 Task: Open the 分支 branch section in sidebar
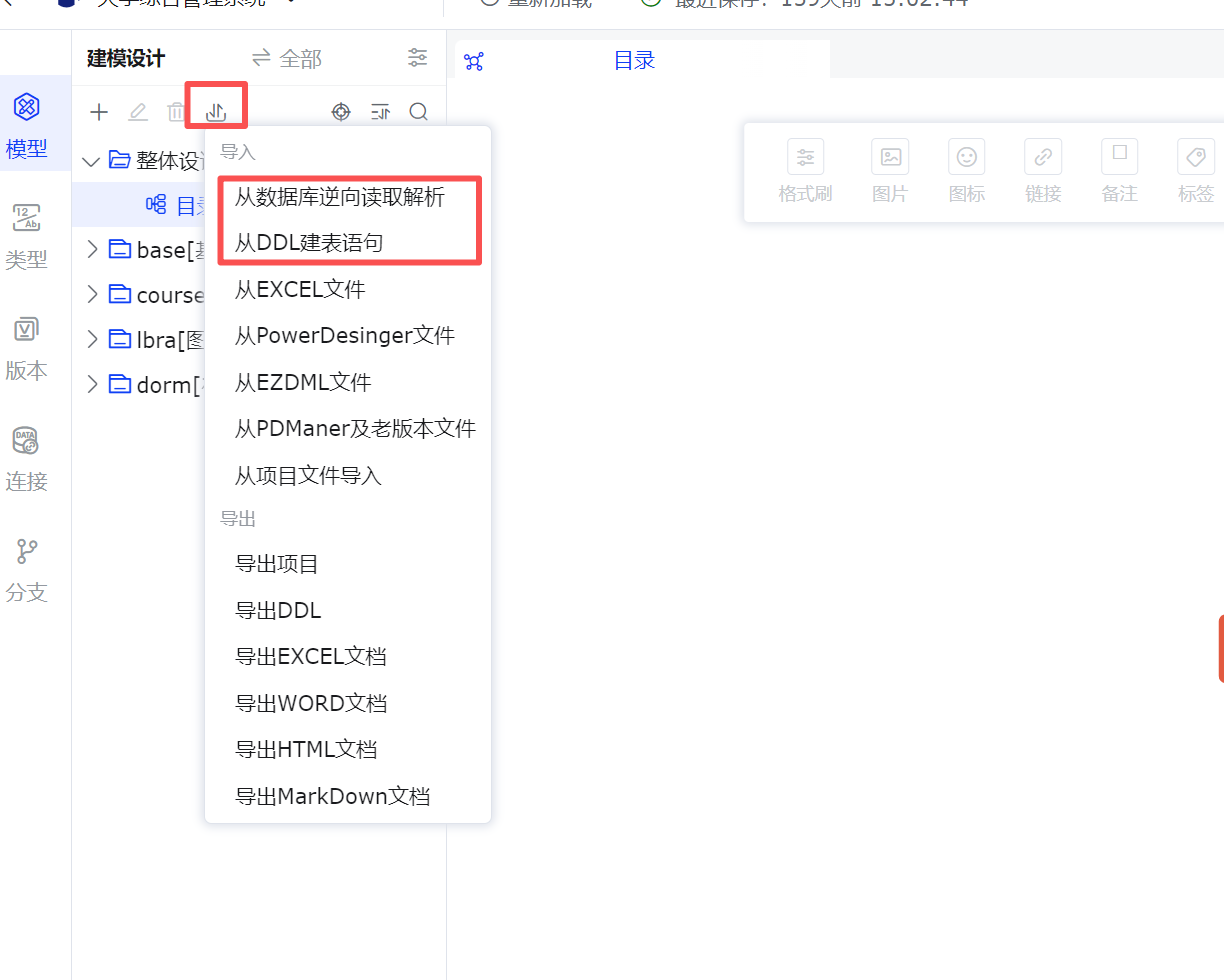click(27, 570)
